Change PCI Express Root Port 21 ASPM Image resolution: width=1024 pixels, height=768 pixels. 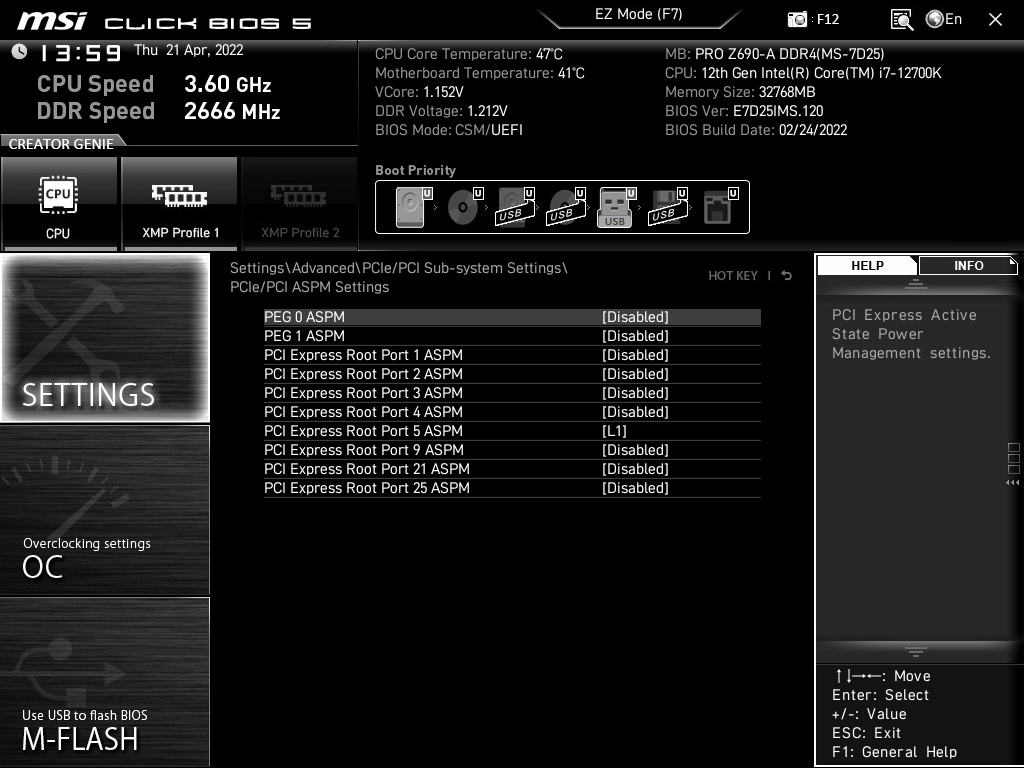point(512,469)
